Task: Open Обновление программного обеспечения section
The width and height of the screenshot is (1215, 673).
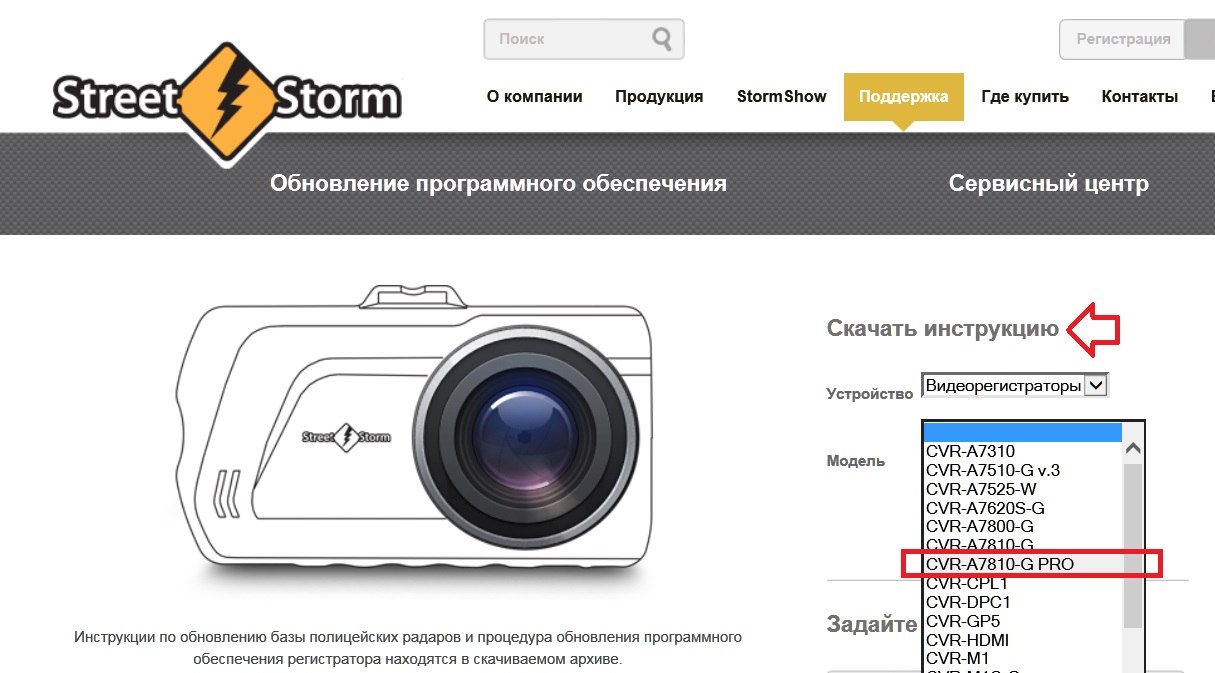Action: point(498,184)
